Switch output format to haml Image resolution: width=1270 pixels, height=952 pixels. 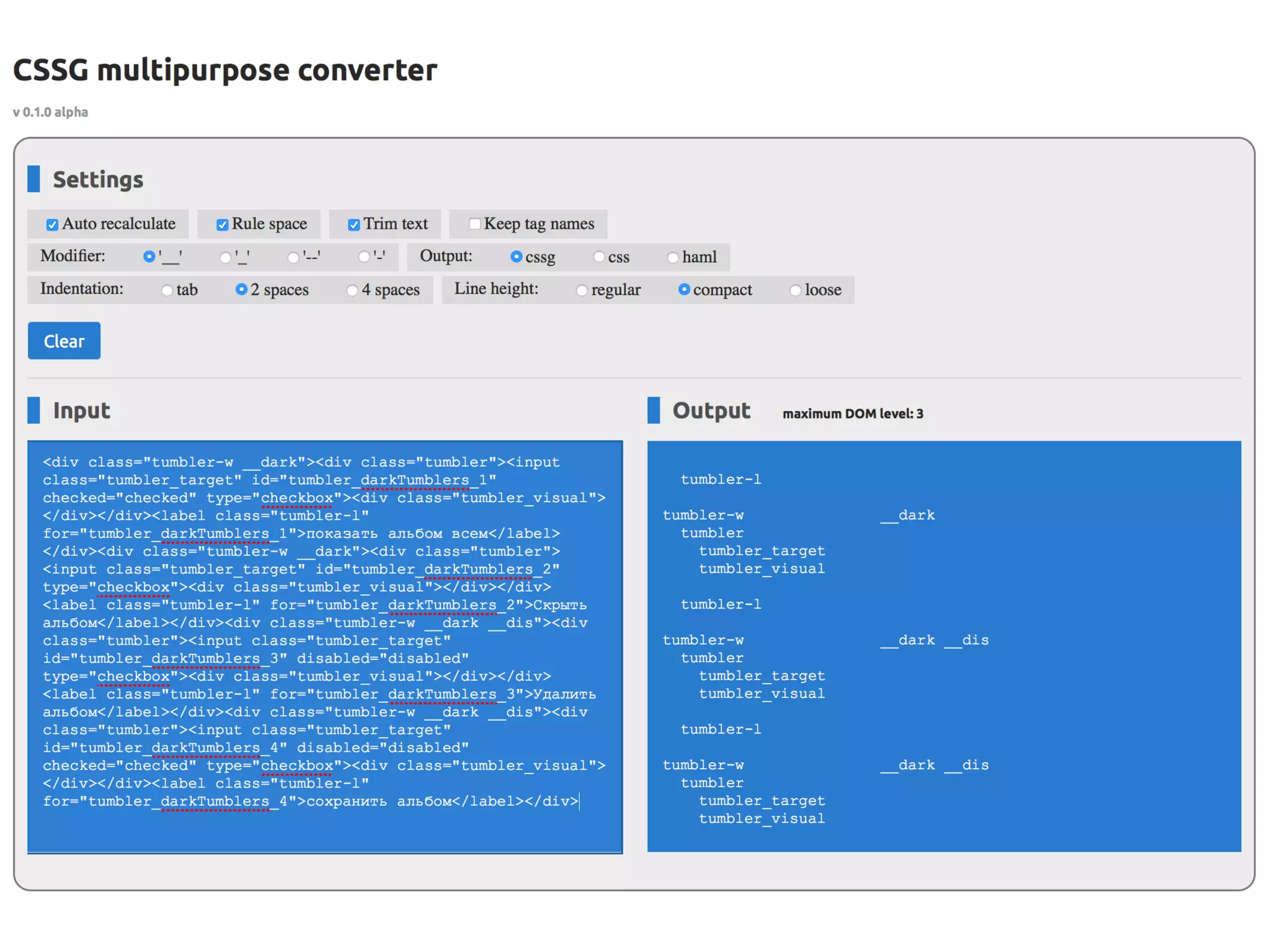coord(673,257)
